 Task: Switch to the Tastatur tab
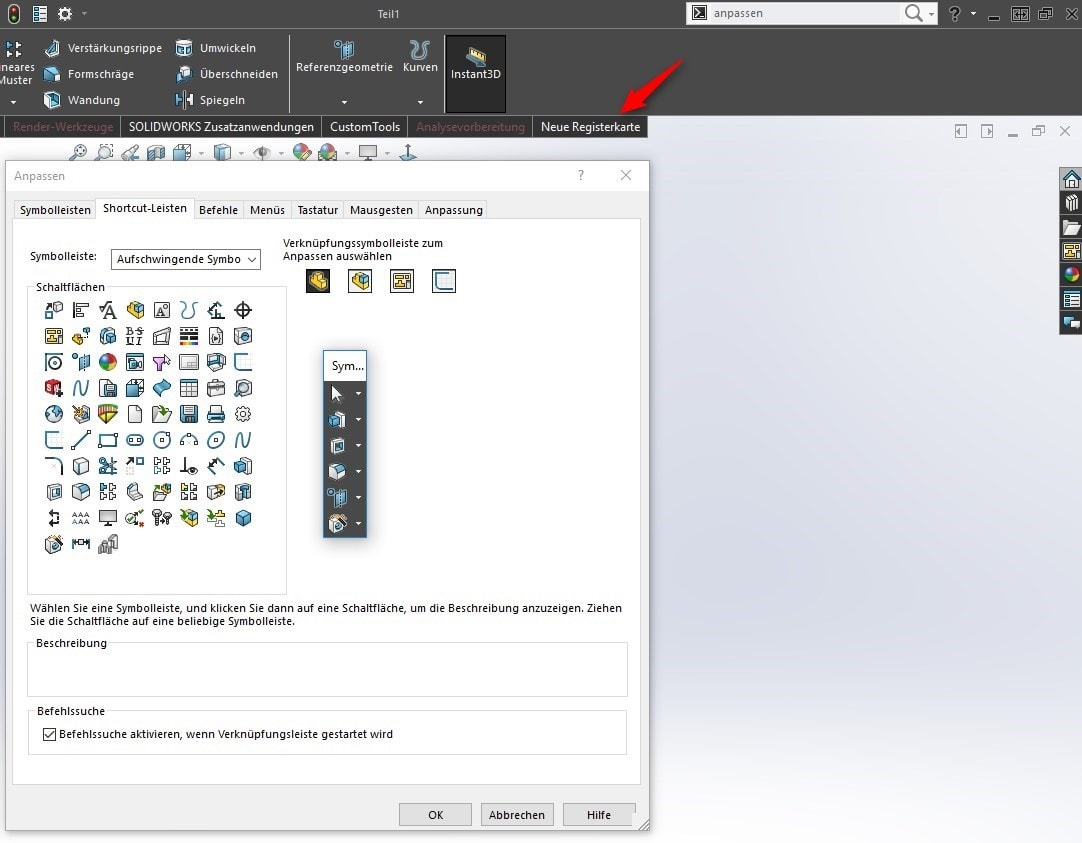pyautogui.click(x=317, y=210)
